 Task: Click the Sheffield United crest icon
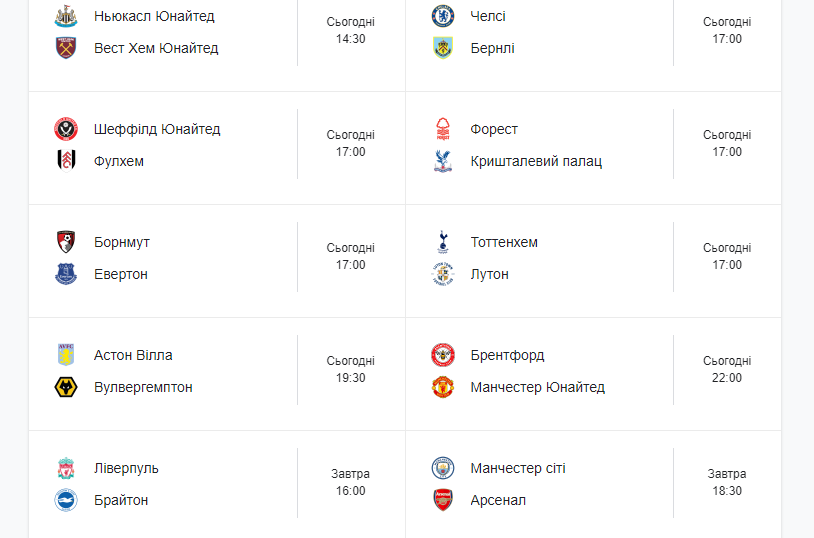click(66, 129)
